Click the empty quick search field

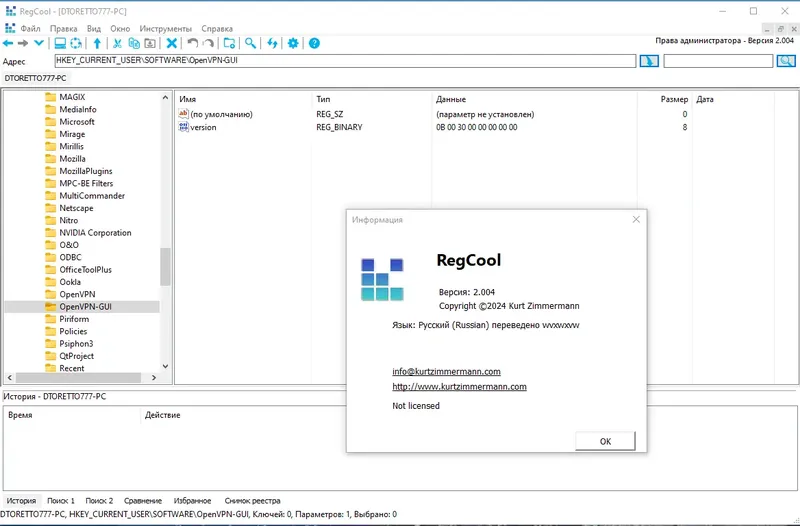click(x=718, y=61)
